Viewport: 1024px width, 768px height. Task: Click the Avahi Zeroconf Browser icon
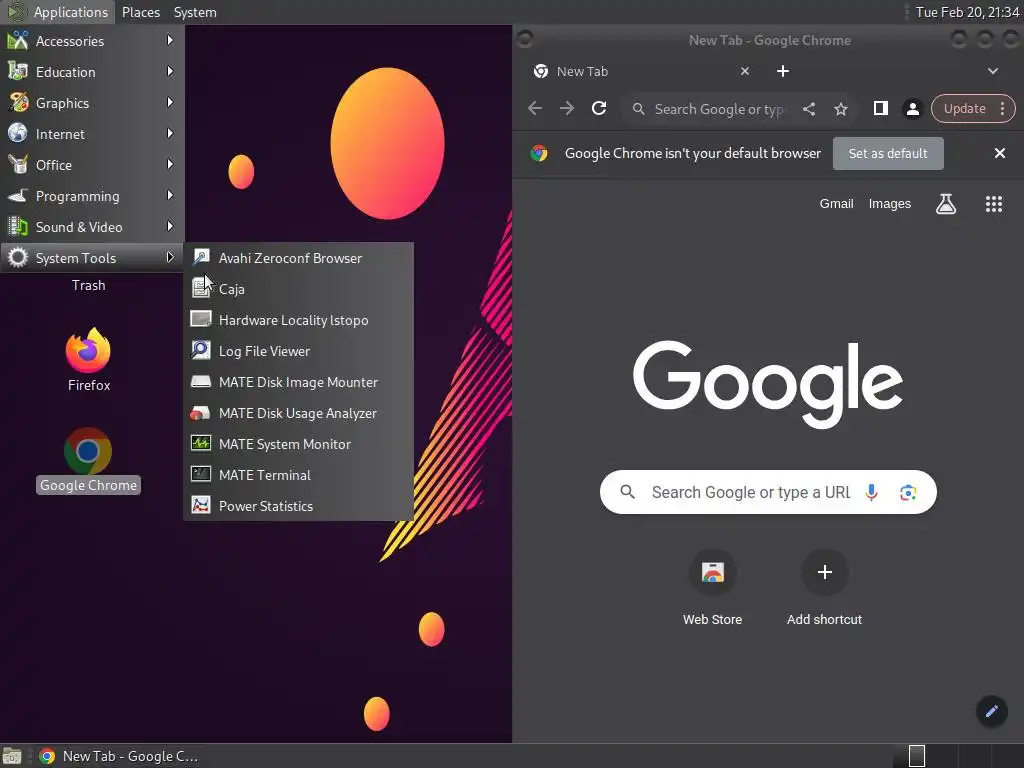200,257
